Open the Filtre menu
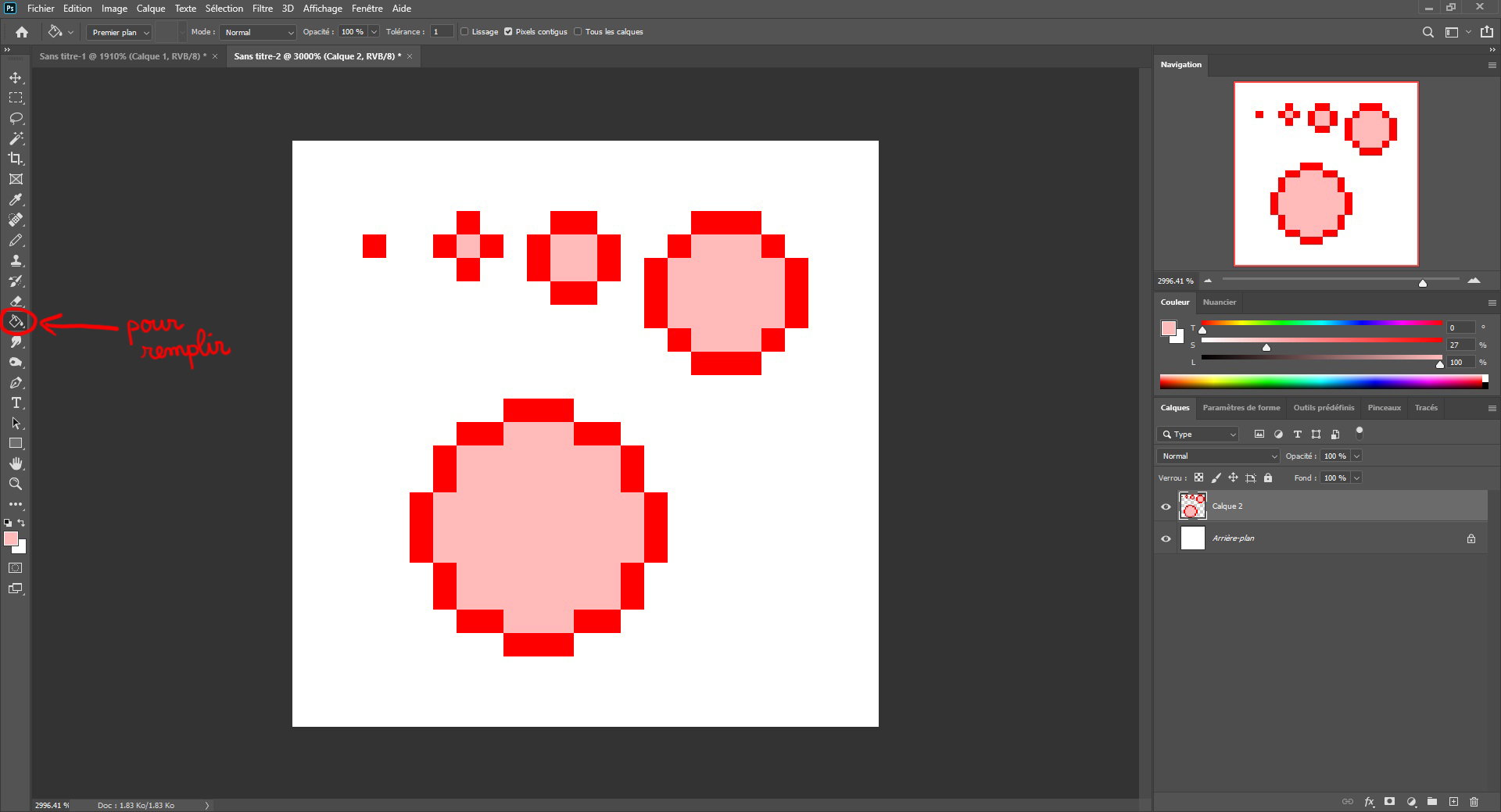This screenshot has width=1501, height=812. pyautogui.click(x=262, y=8)
